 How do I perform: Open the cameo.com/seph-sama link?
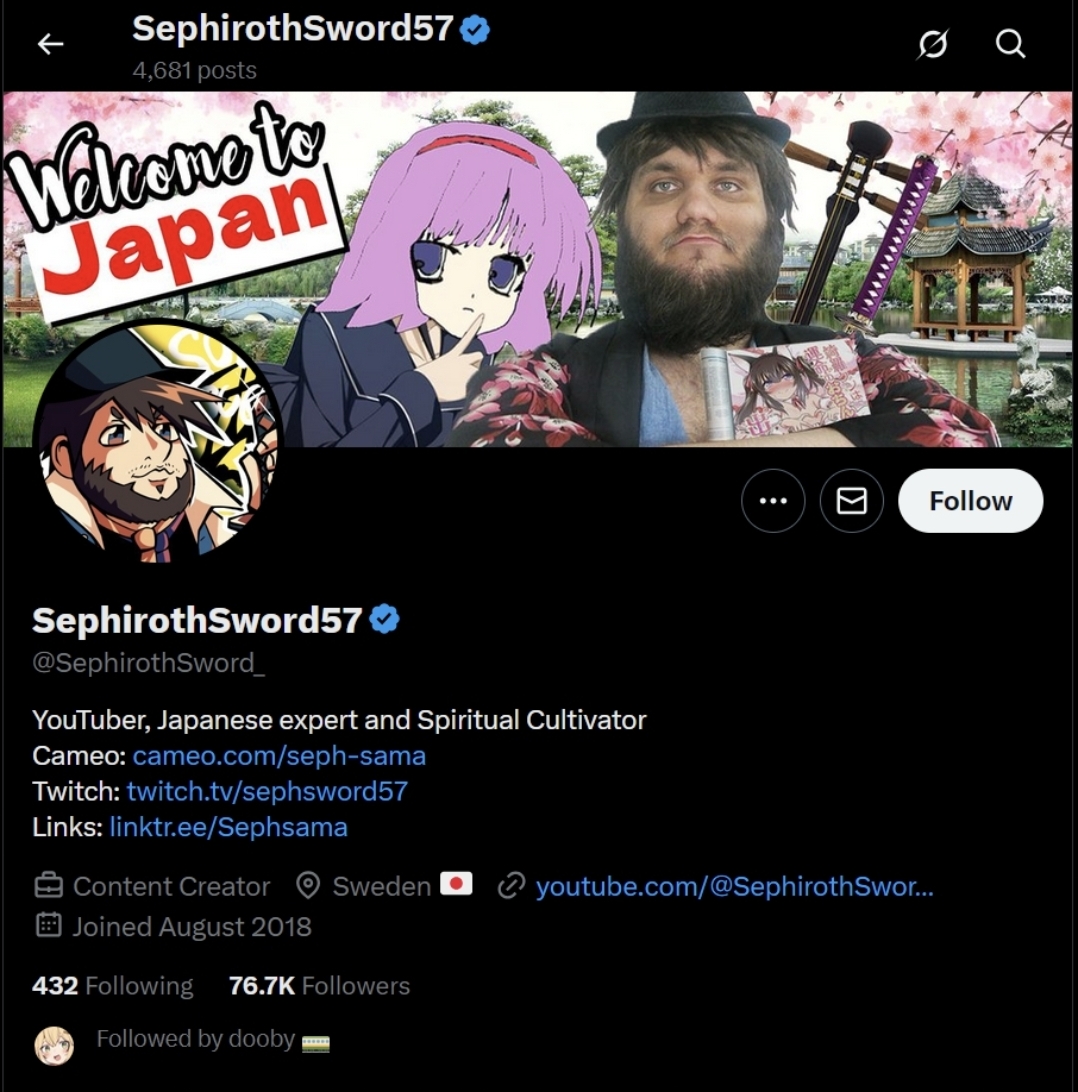click(279, 756)
